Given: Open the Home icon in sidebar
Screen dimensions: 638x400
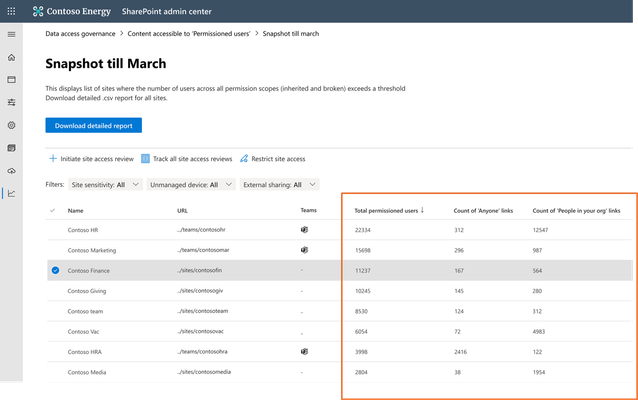Looking at the screenshot, I should click(11, 57).
